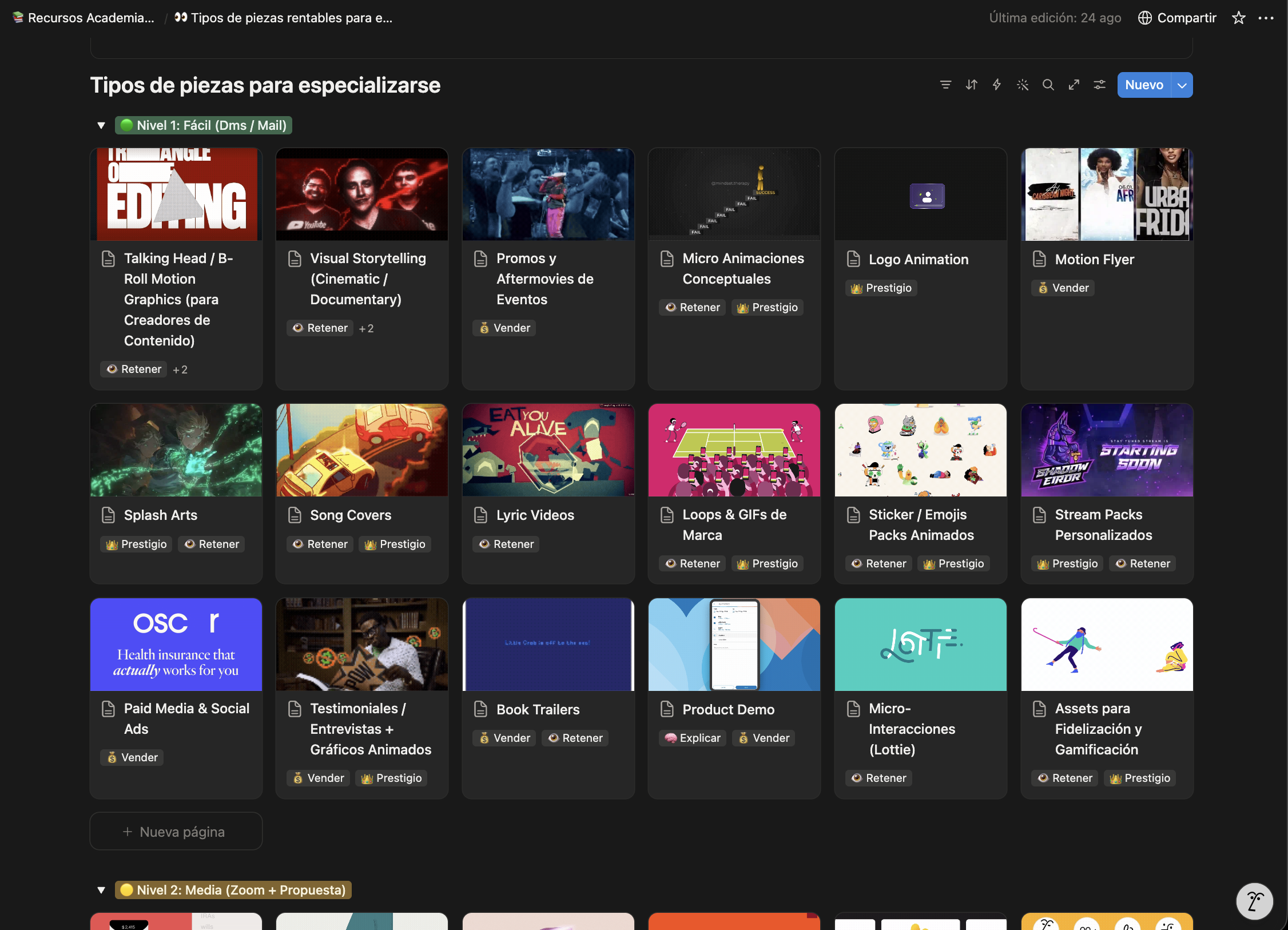Image resolution: width=1288 pixels, height=930 pixels.
Task: Open the dropdown arrow next to Nuevo
Action: tap(1182, 85)
